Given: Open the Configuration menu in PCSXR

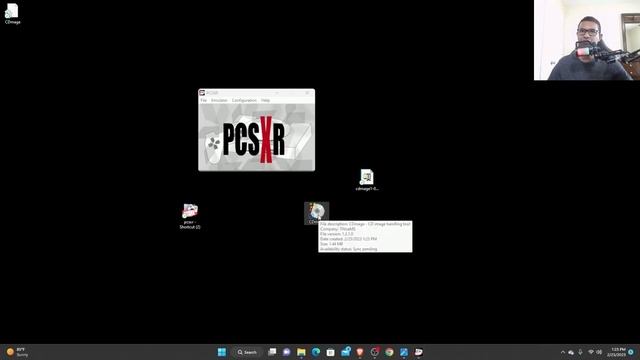Looking at the screenshot, I should [x=244, y=100].
